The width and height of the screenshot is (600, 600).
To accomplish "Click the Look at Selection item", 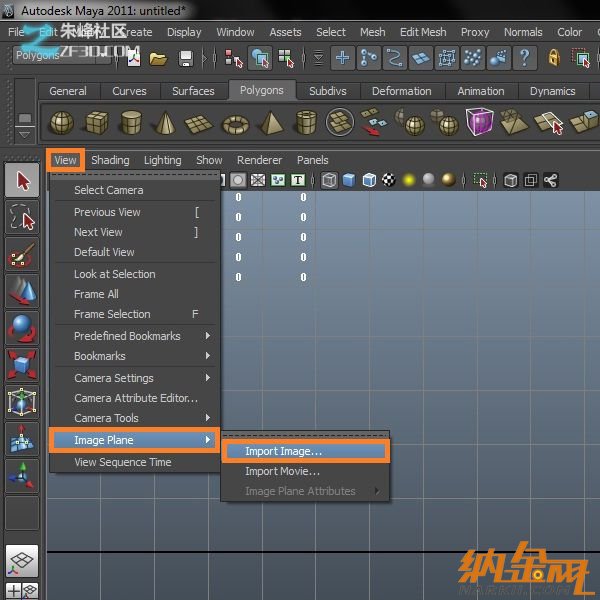I will click(x=135, y=274).
